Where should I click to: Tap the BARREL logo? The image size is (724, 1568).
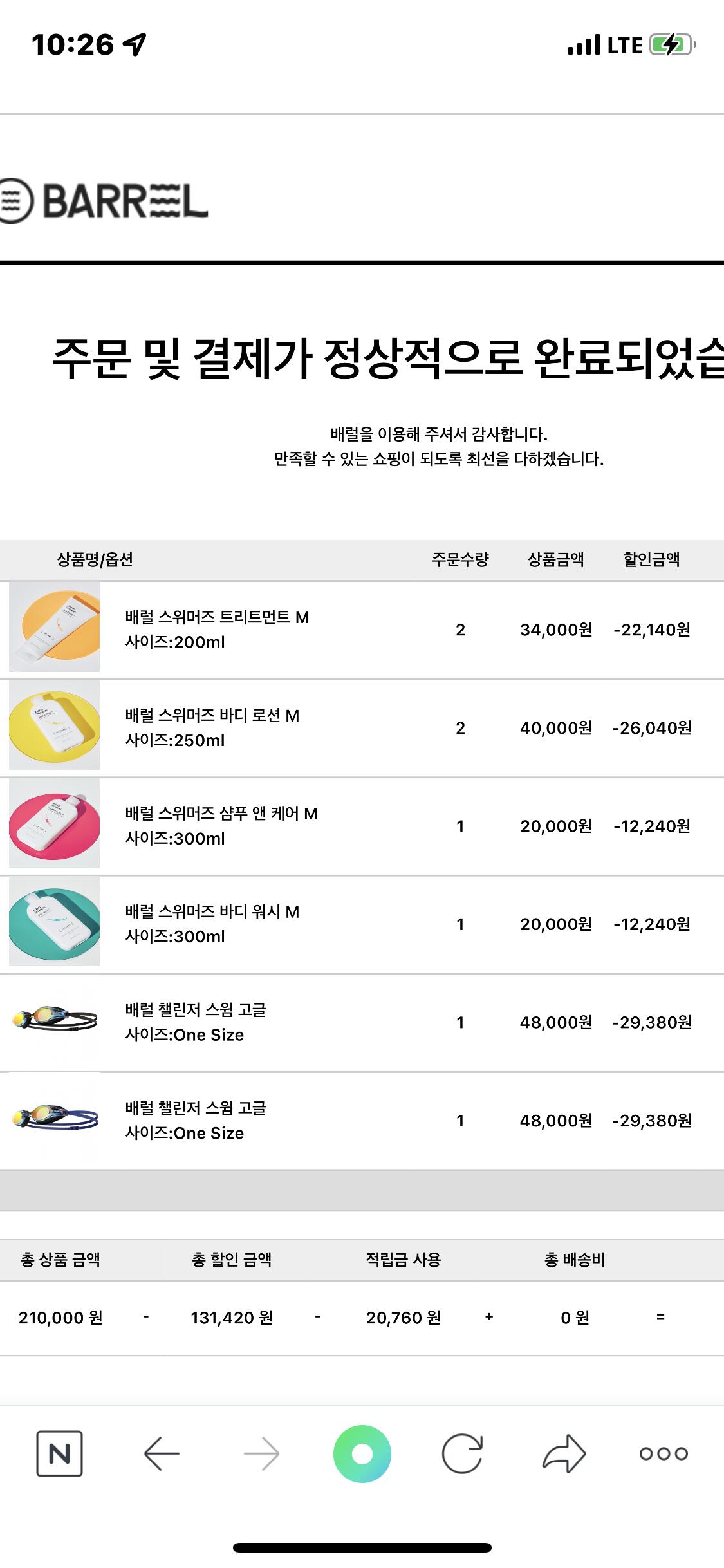pos(104,201)
